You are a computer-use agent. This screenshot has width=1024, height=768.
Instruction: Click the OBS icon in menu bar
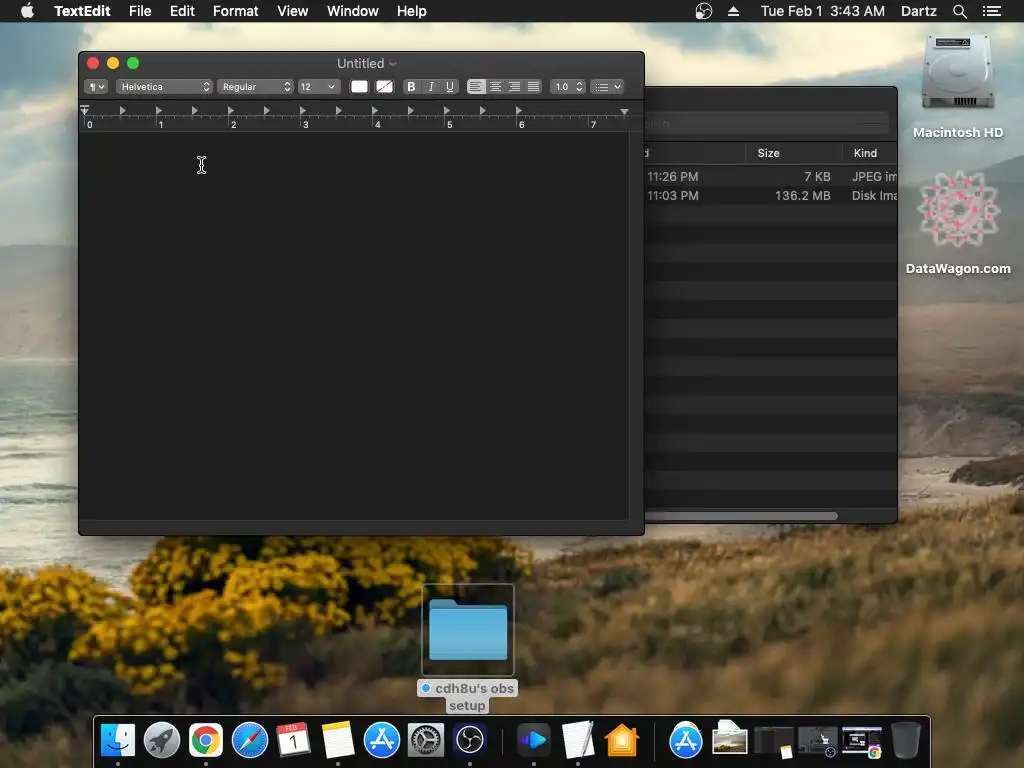703,11
